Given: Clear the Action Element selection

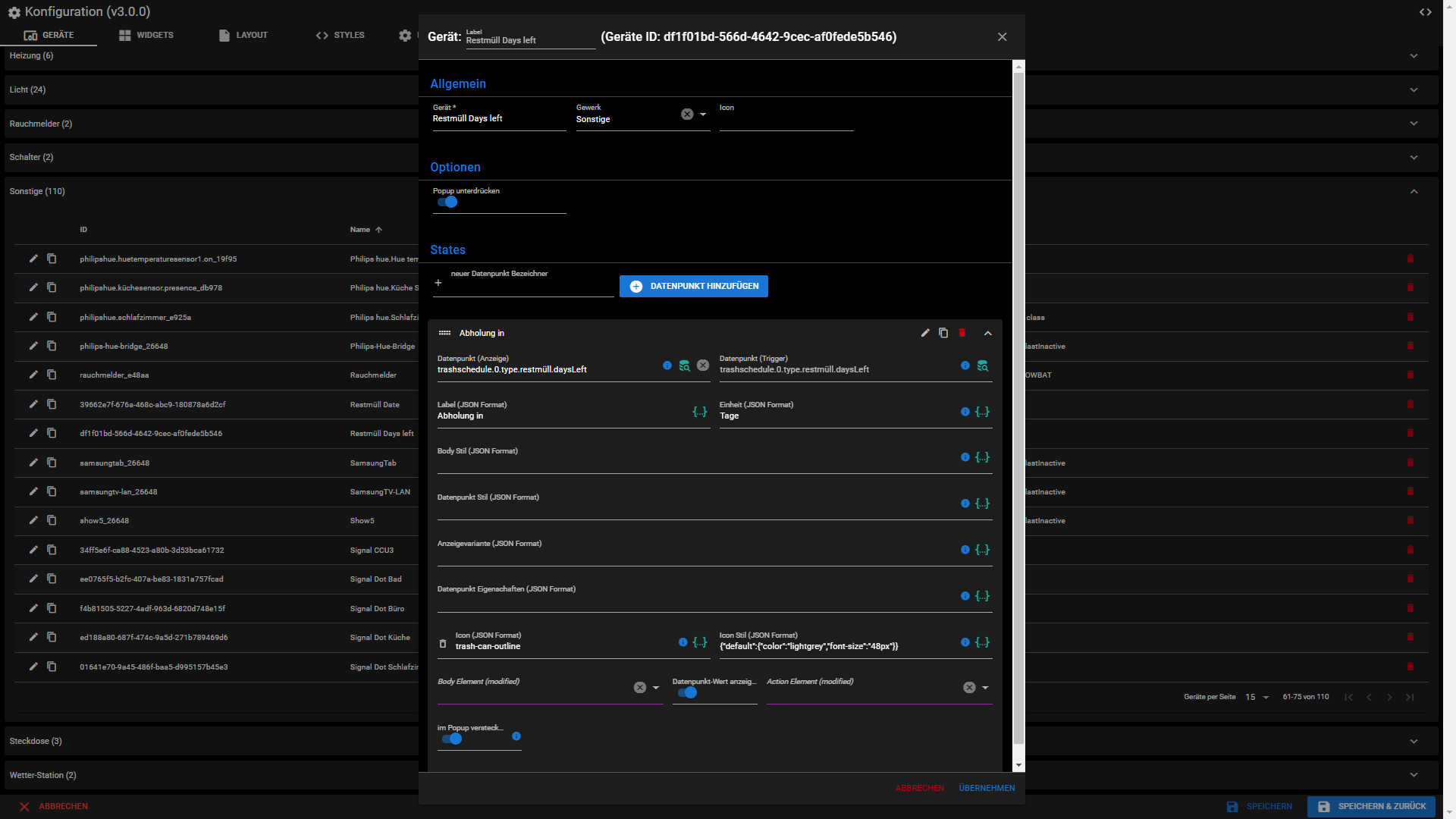Looking at the screenshot, I should tap(969, 688).
